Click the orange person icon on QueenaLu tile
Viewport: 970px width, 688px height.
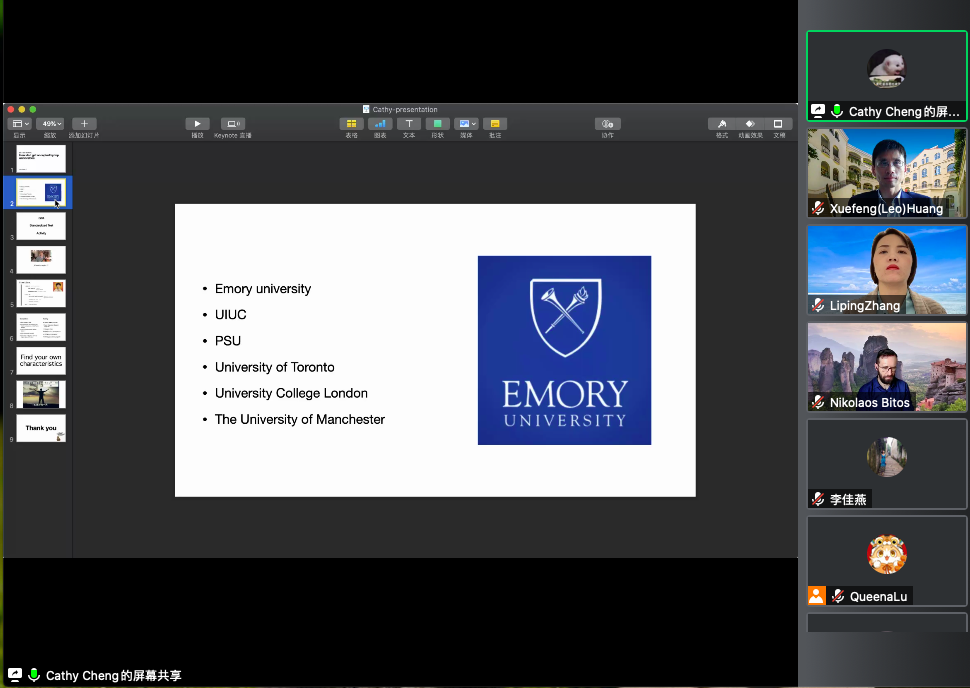(817, 596)
